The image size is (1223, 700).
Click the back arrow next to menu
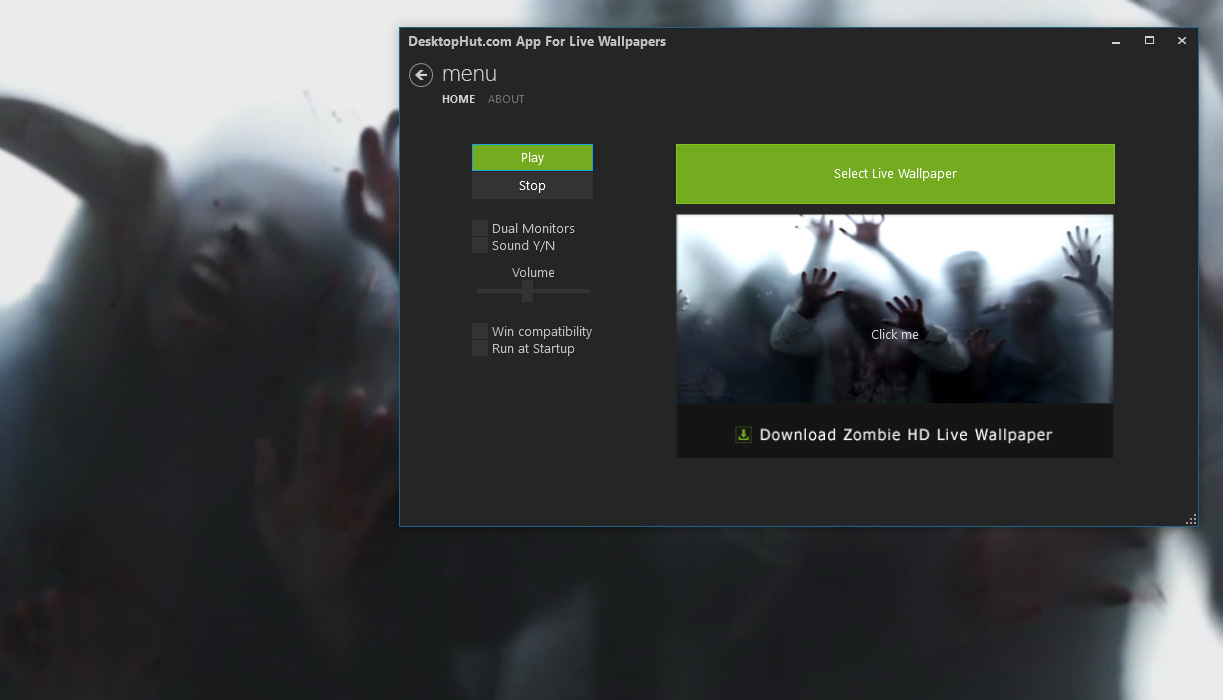421,75
